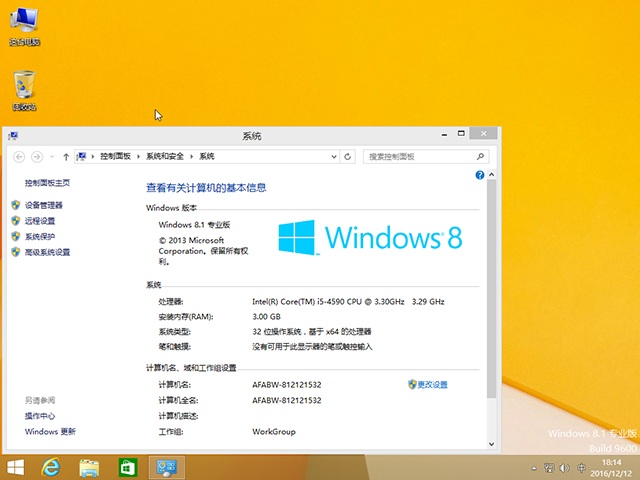This screenshot has width=640, height=480.
Task: Open the Windows Store taskbar icon
Action: (x=128, y=468)
